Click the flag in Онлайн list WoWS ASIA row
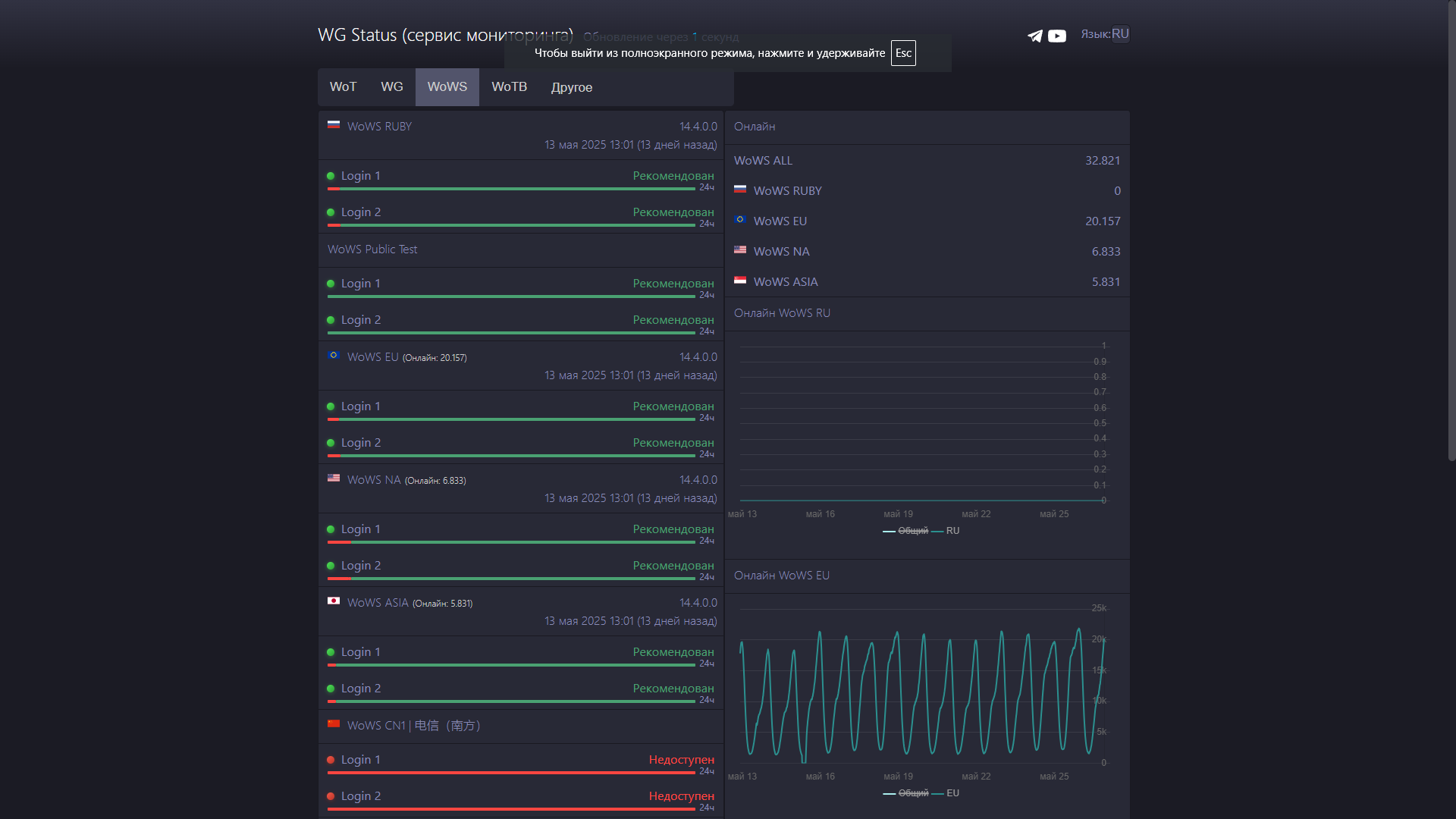 [x=740, y=280]
